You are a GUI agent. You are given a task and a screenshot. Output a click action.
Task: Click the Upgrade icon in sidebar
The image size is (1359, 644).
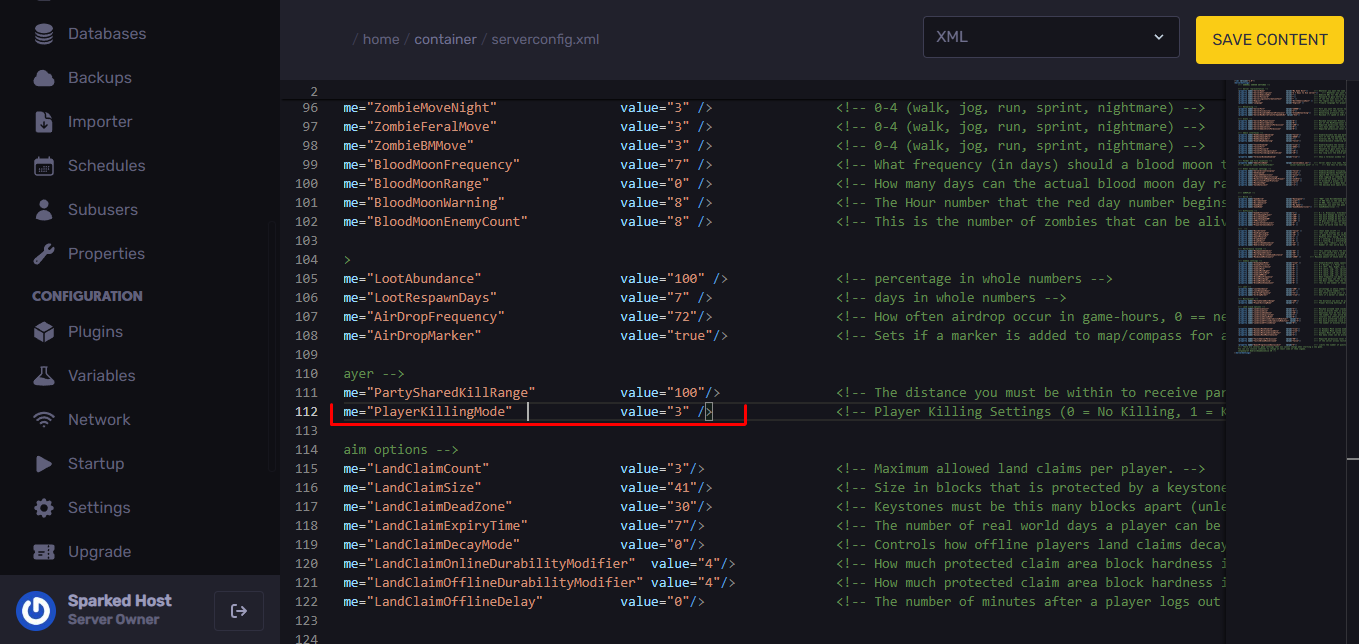44,552
